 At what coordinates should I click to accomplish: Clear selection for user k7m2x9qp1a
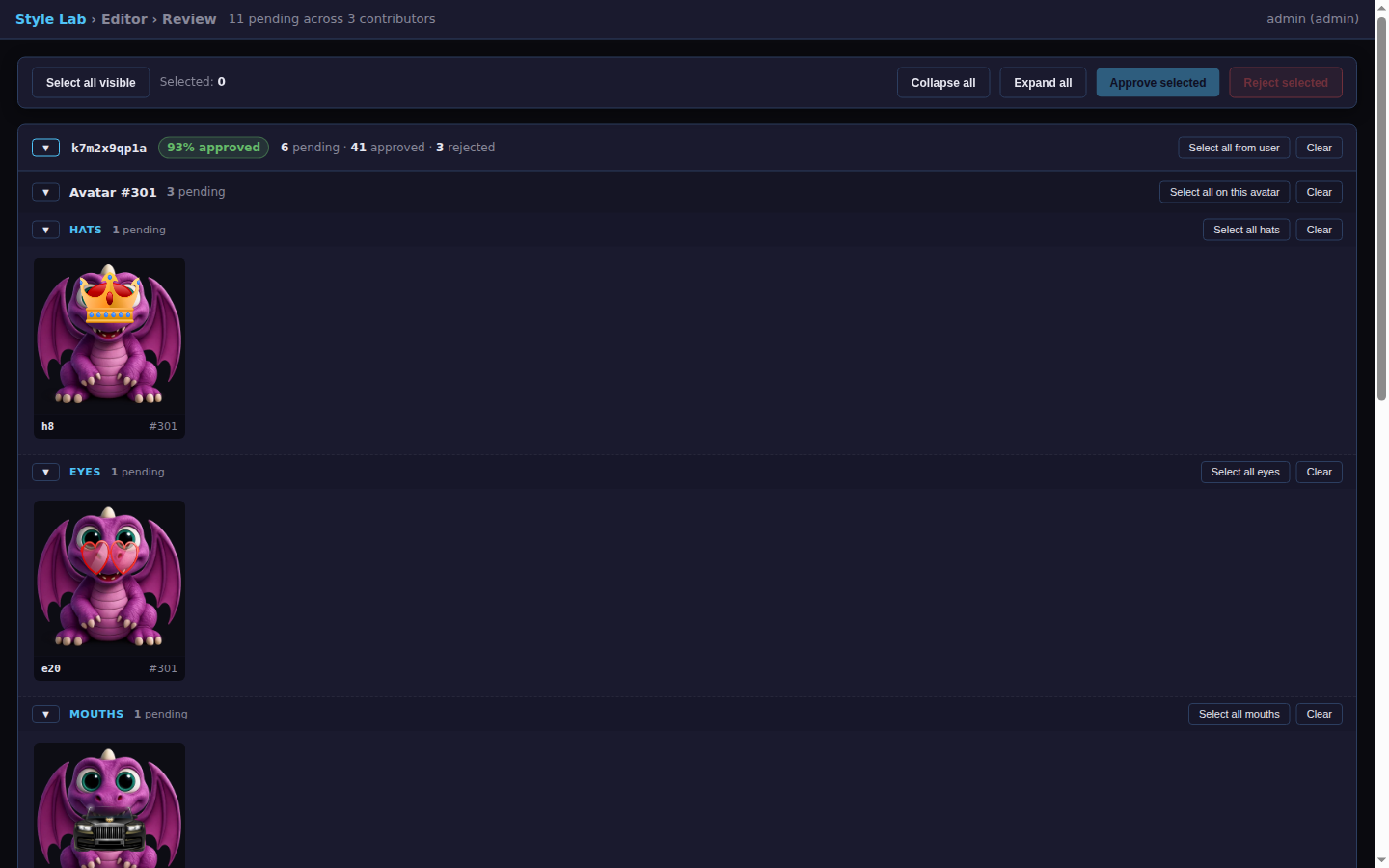[x=1319, y=148]
